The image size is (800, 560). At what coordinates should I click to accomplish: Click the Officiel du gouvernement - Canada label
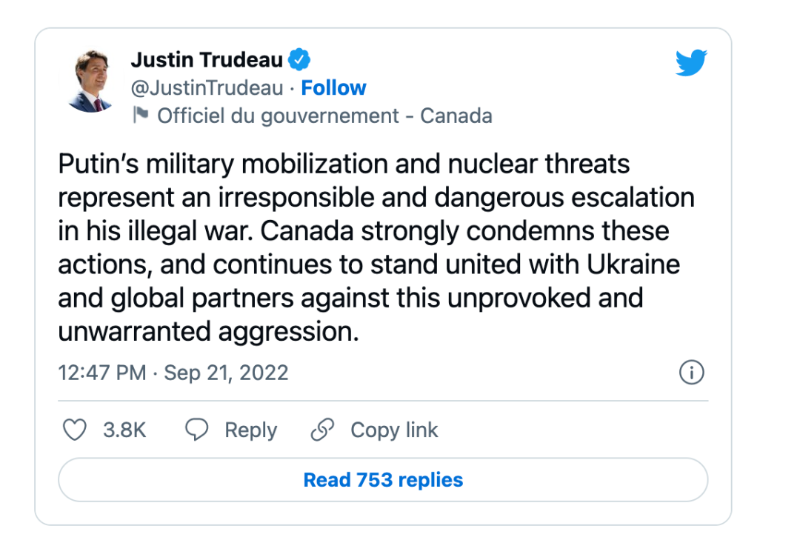tap(324, 116)
